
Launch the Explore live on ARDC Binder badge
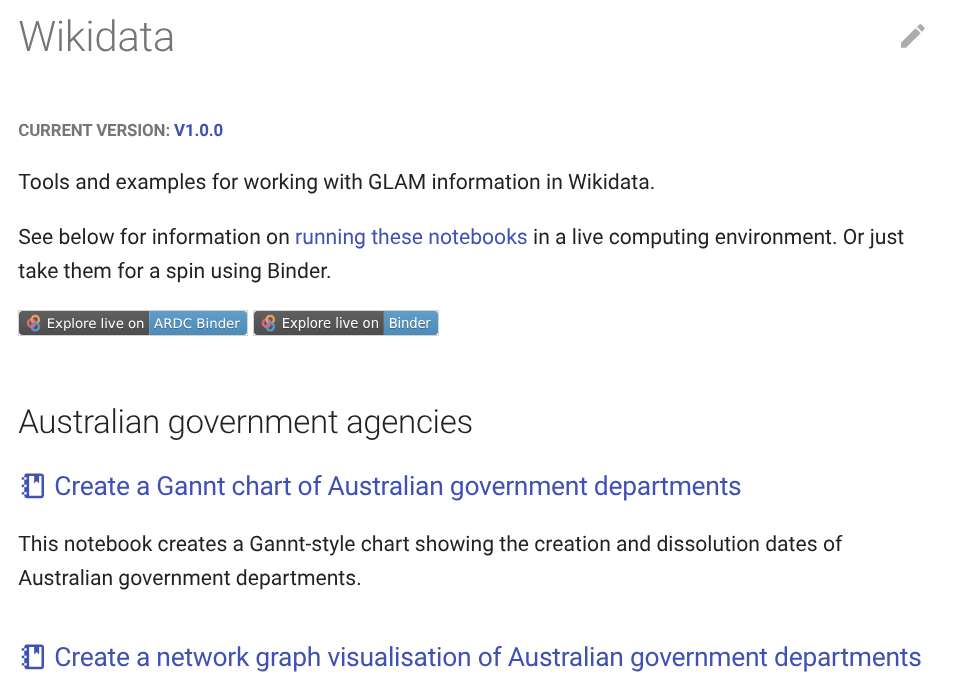(x=133, y=323)
